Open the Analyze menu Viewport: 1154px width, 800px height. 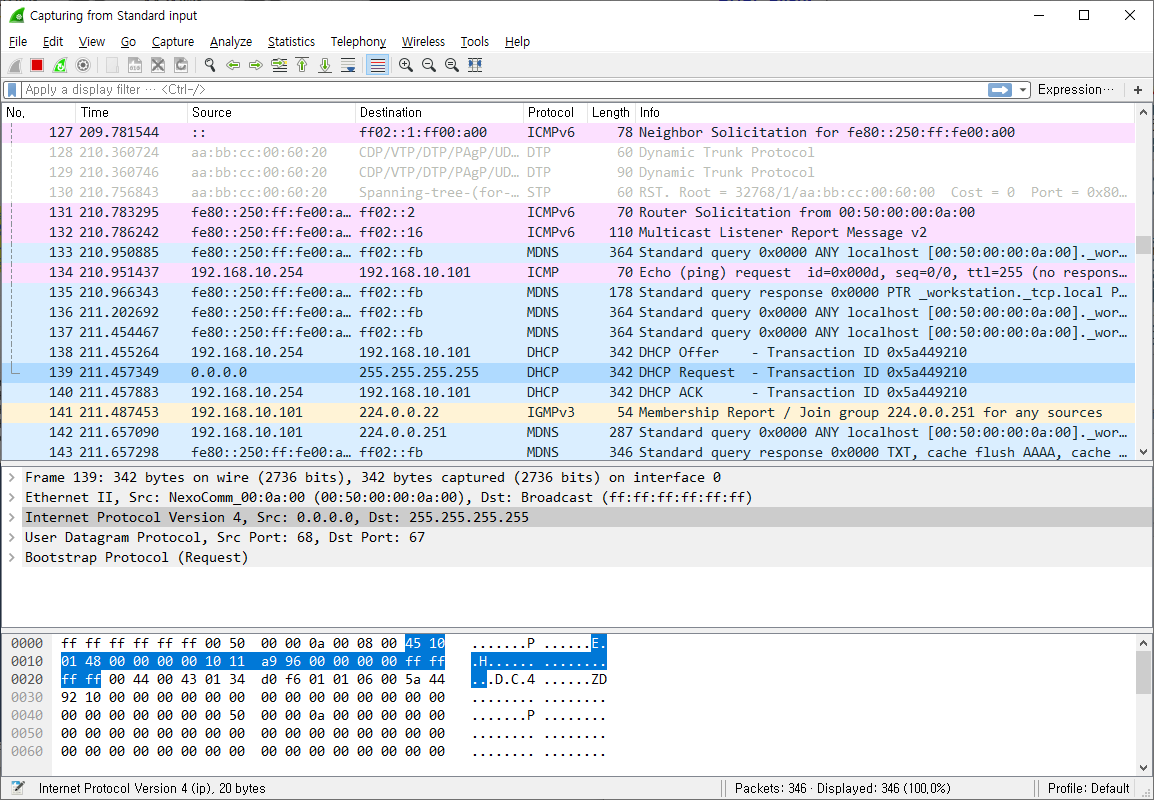(x=231, y=42)
